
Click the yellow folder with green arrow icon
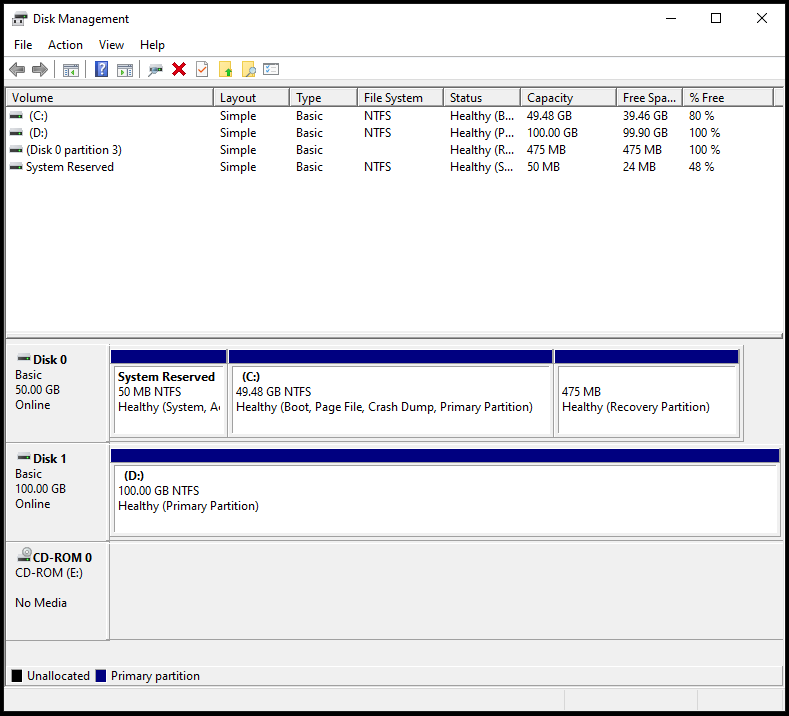(x=226, y=69)
